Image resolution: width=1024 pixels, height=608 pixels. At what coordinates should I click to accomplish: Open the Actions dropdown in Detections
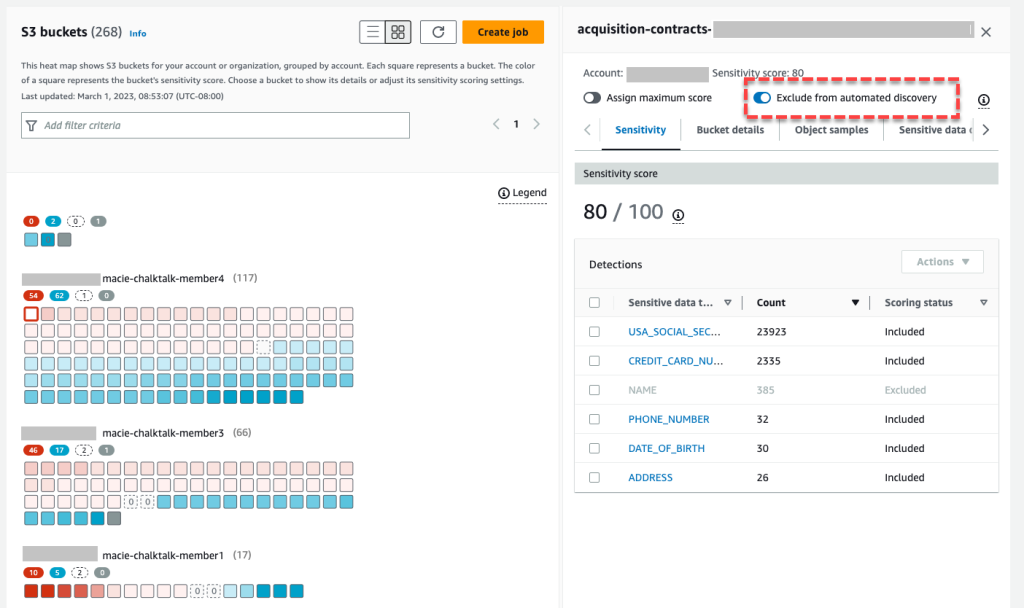(942, 261)
